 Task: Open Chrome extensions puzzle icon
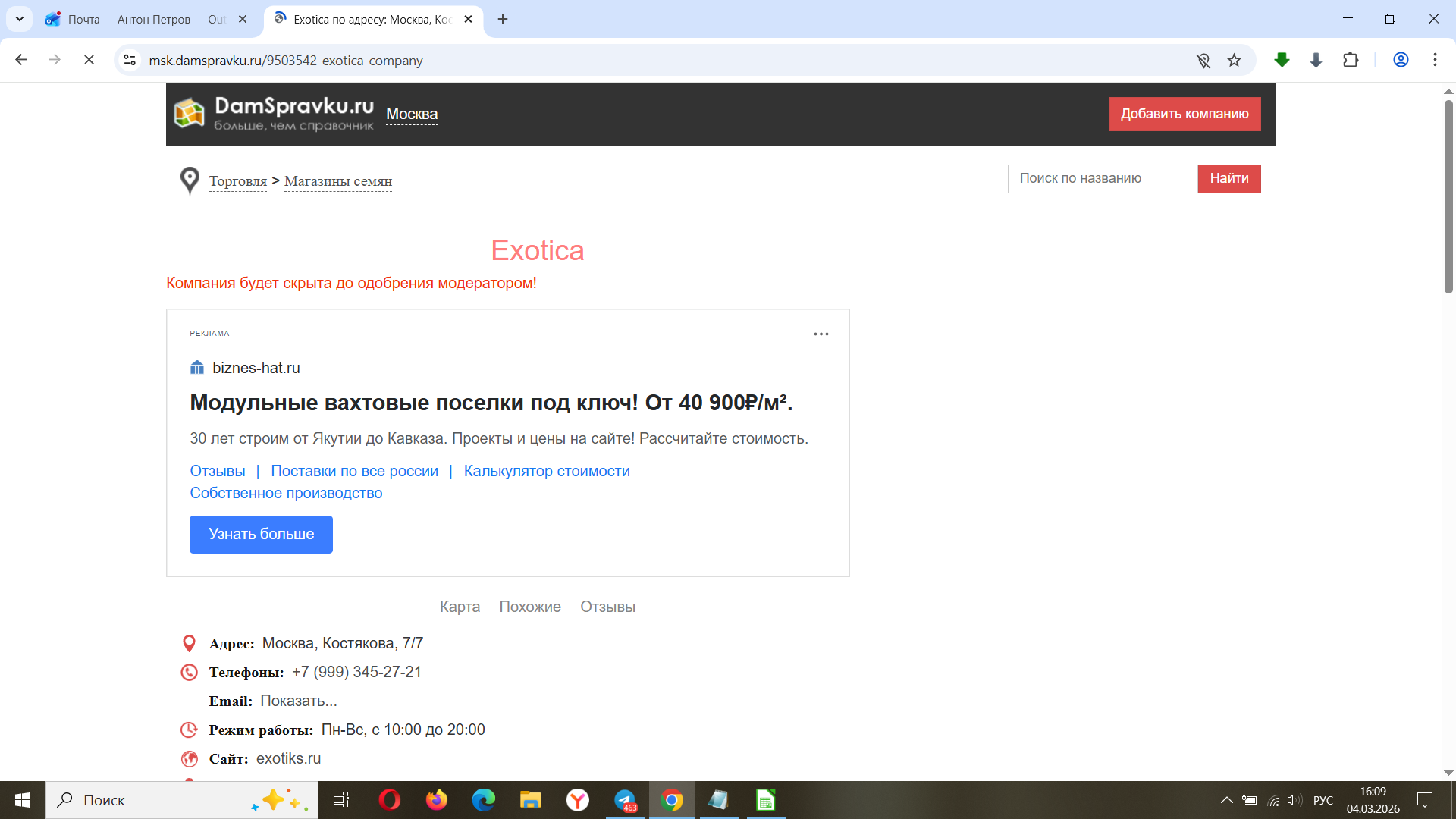tap(1351, 61)
